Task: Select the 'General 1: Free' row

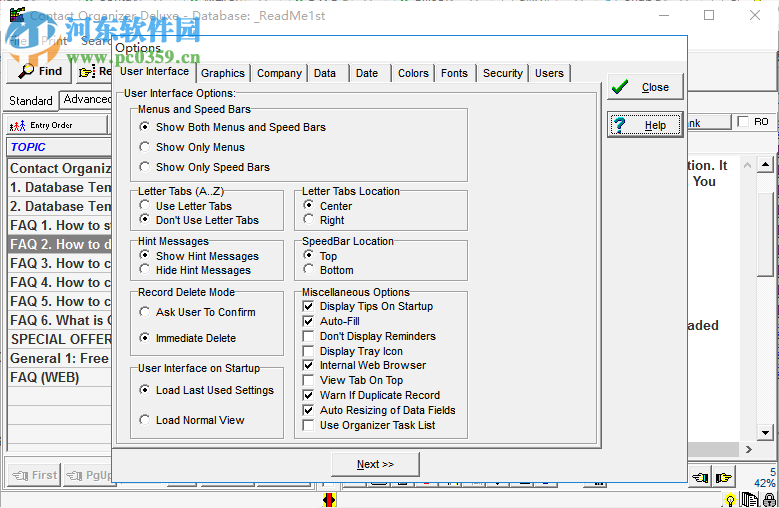Action: click(60, 358)
